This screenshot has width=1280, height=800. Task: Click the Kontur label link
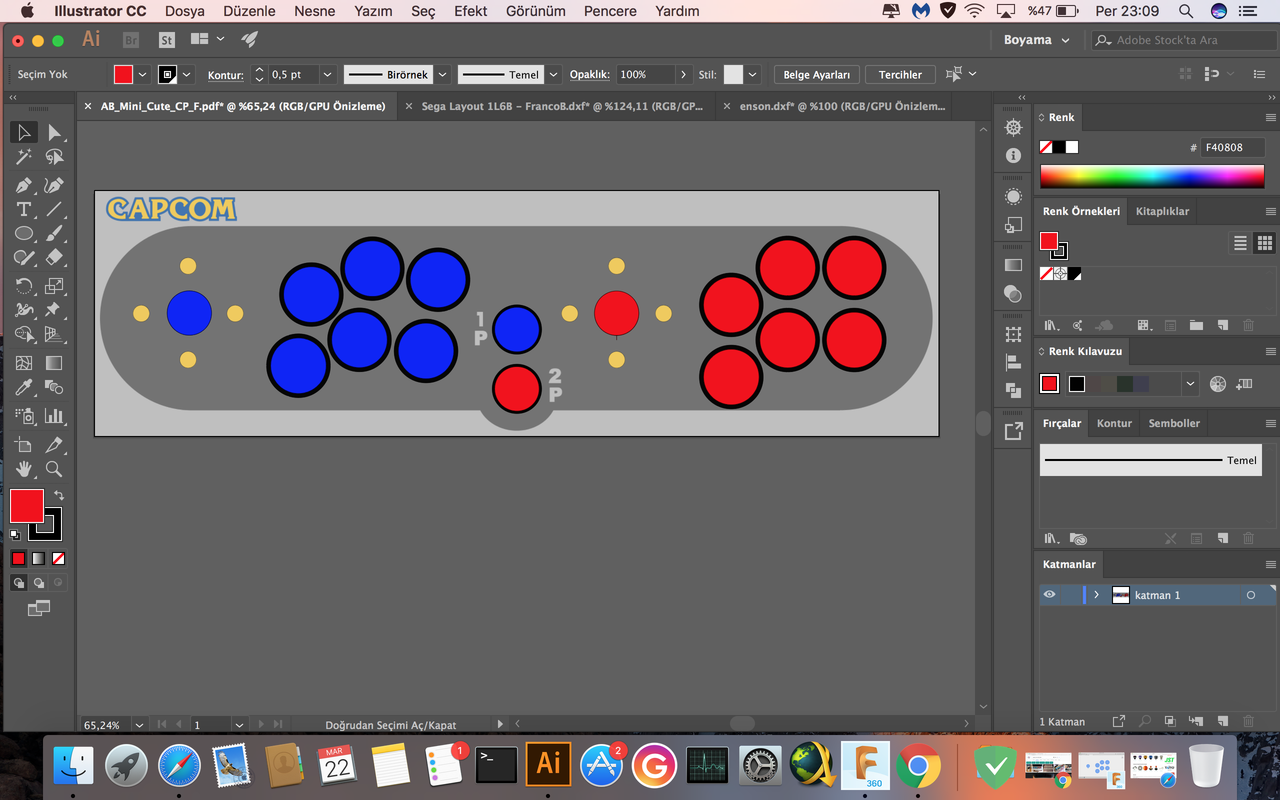(x=226, y=75)
